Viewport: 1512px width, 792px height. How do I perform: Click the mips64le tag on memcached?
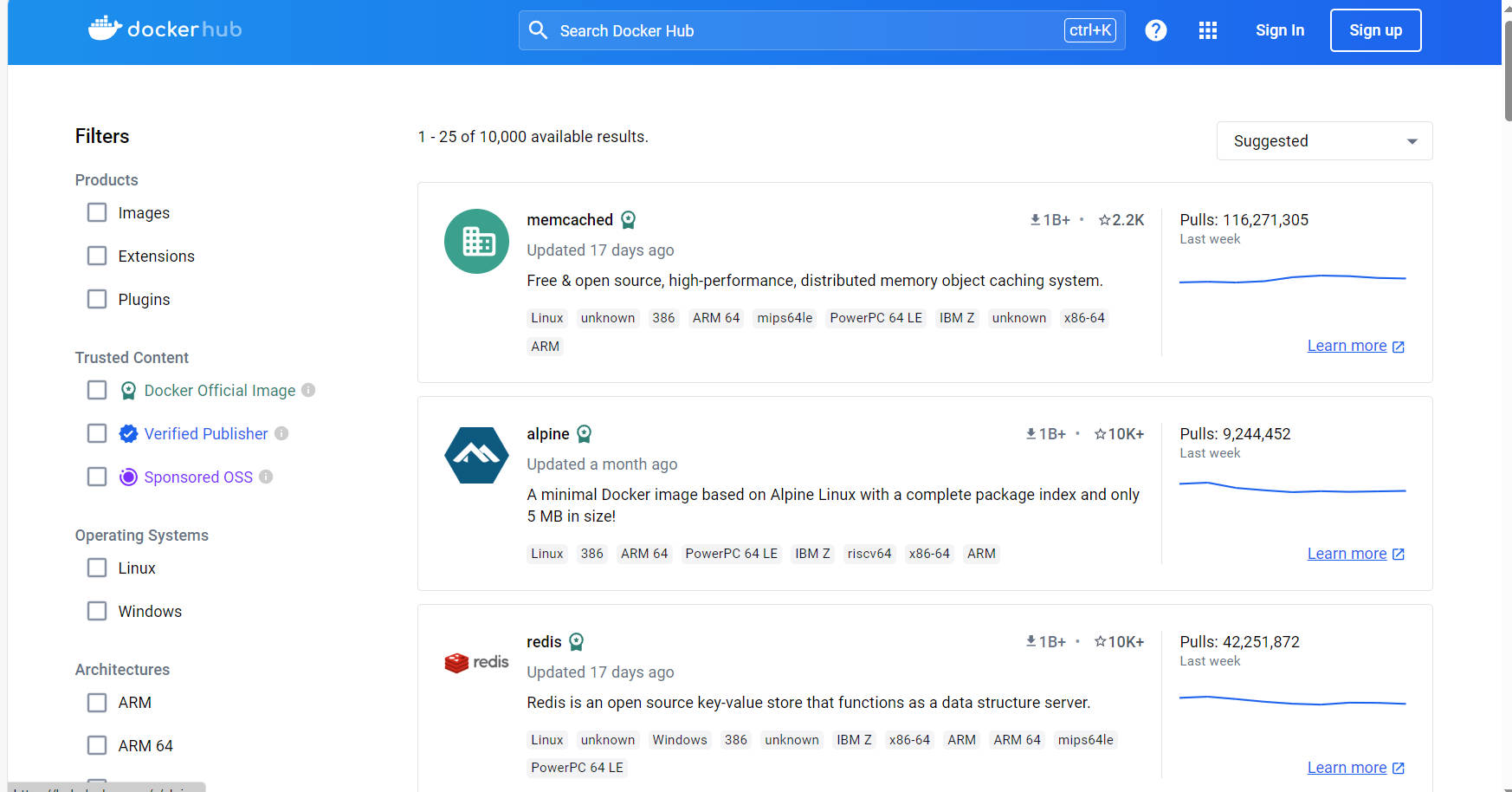pyautogui.click(x=785, y=318)
